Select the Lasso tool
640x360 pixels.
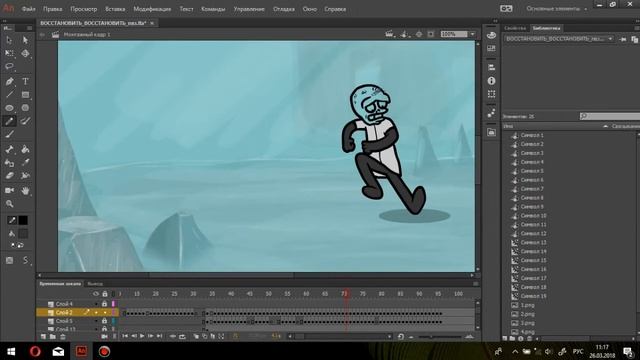9,66
